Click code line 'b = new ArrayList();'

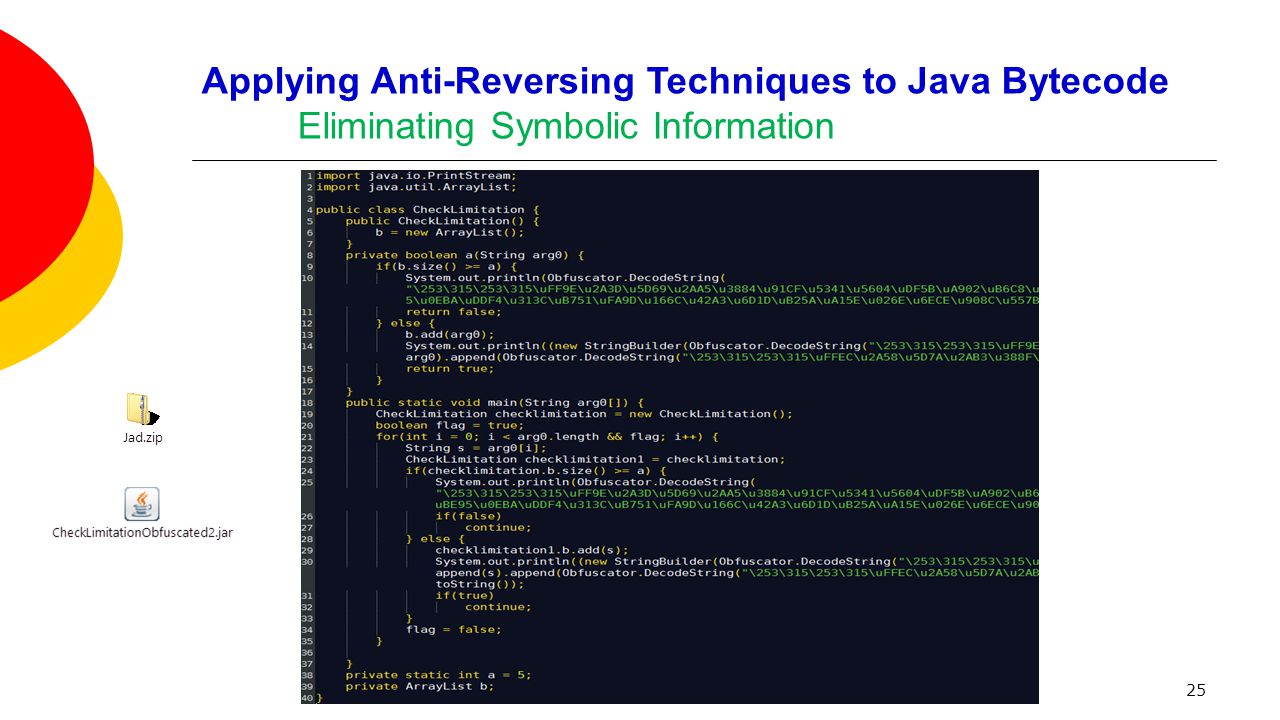coord(450,232)
